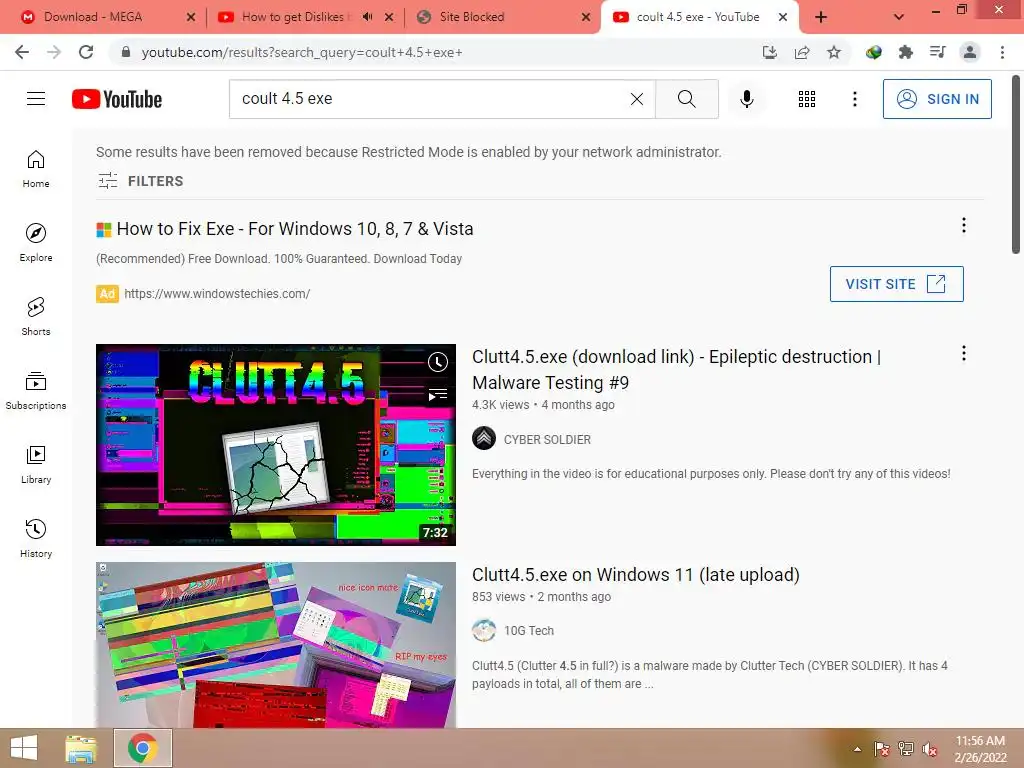Click the share page icon in address bar
Viewport: 1024px width, 768px height.
click(802, 52)
